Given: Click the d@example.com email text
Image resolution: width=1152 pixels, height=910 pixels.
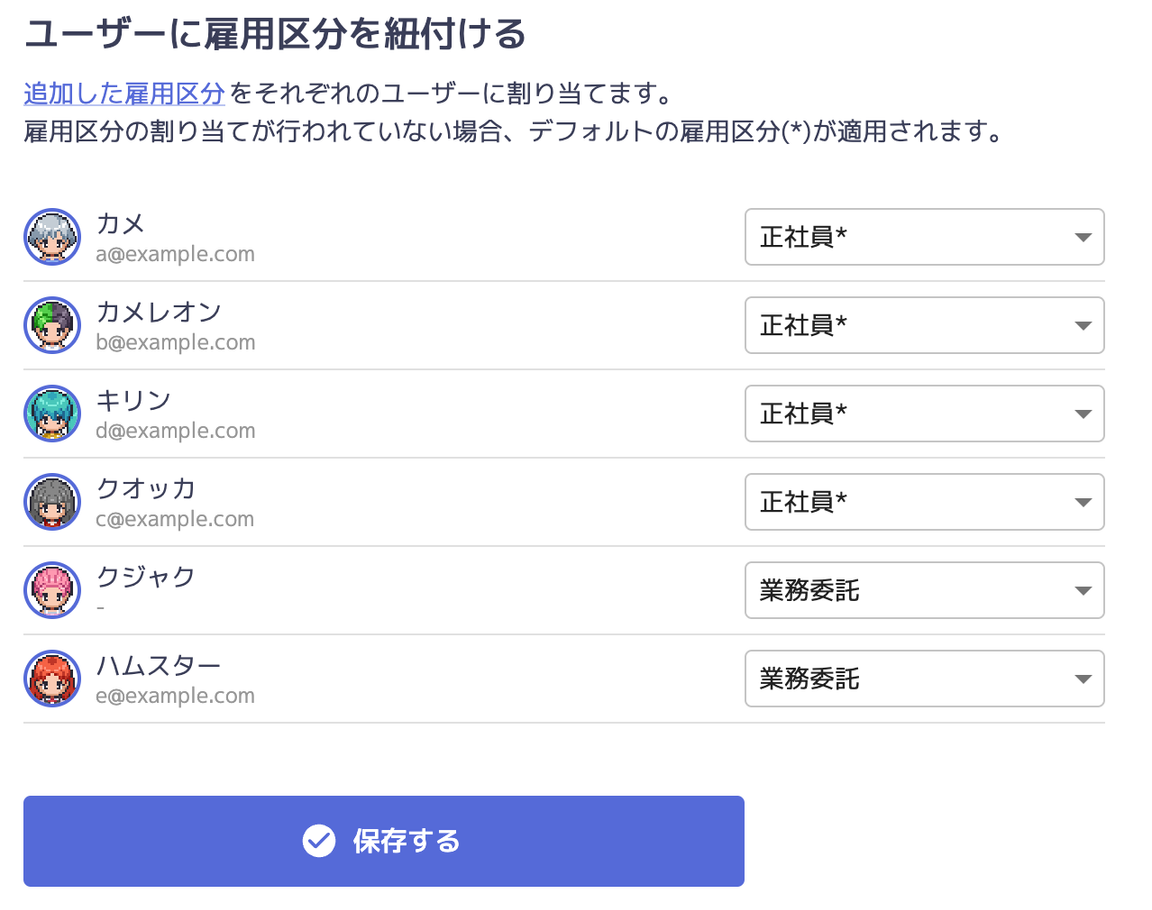Looking at the screenshot, I should click(176, 430).
